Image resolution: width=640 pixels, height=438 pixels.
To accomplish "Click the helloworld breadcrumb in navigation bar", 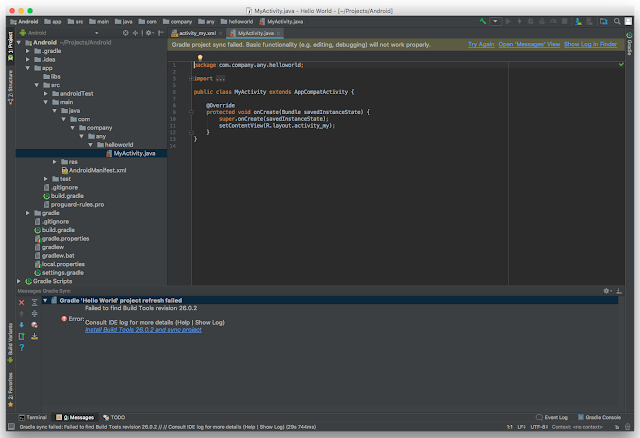I will [x=237, y=22].
